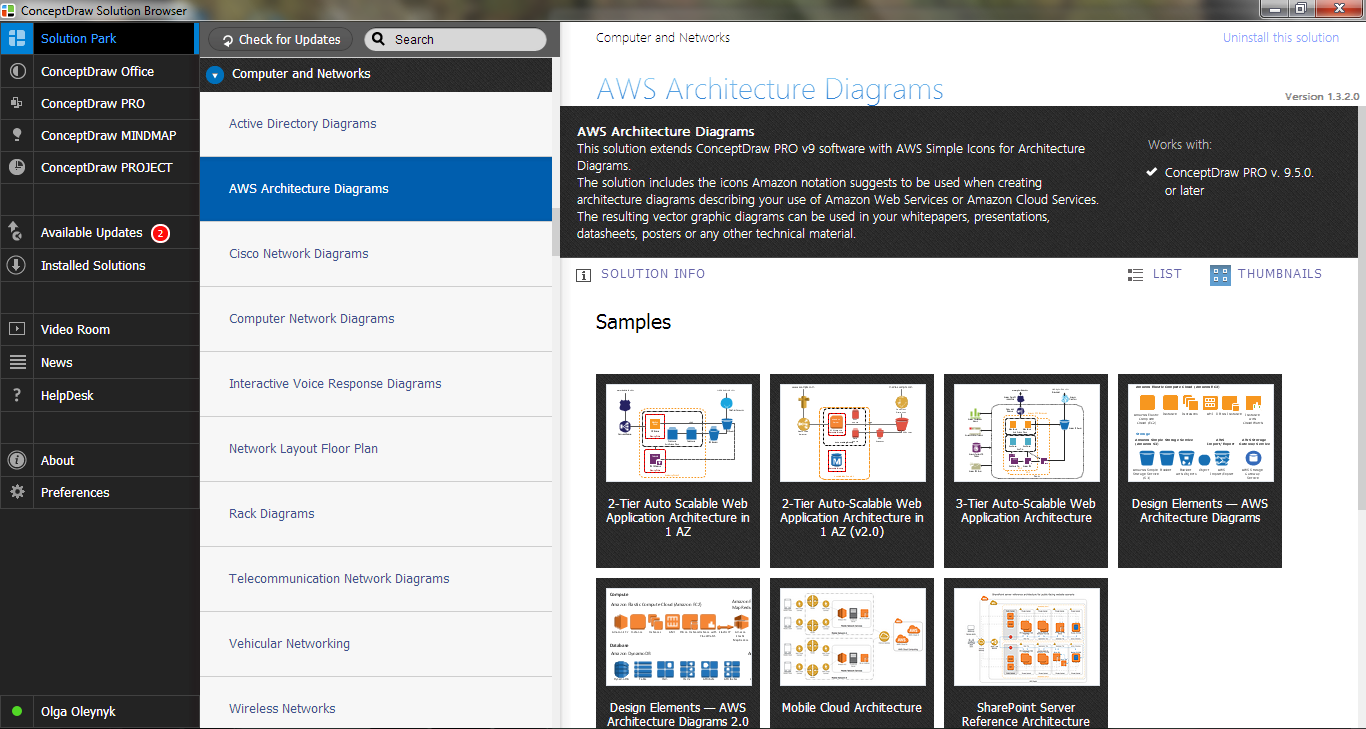Image resolution: width=1366 pixels, height=729 pixels.
Task: Open Available Updates with badge
Action: [92, 233]
